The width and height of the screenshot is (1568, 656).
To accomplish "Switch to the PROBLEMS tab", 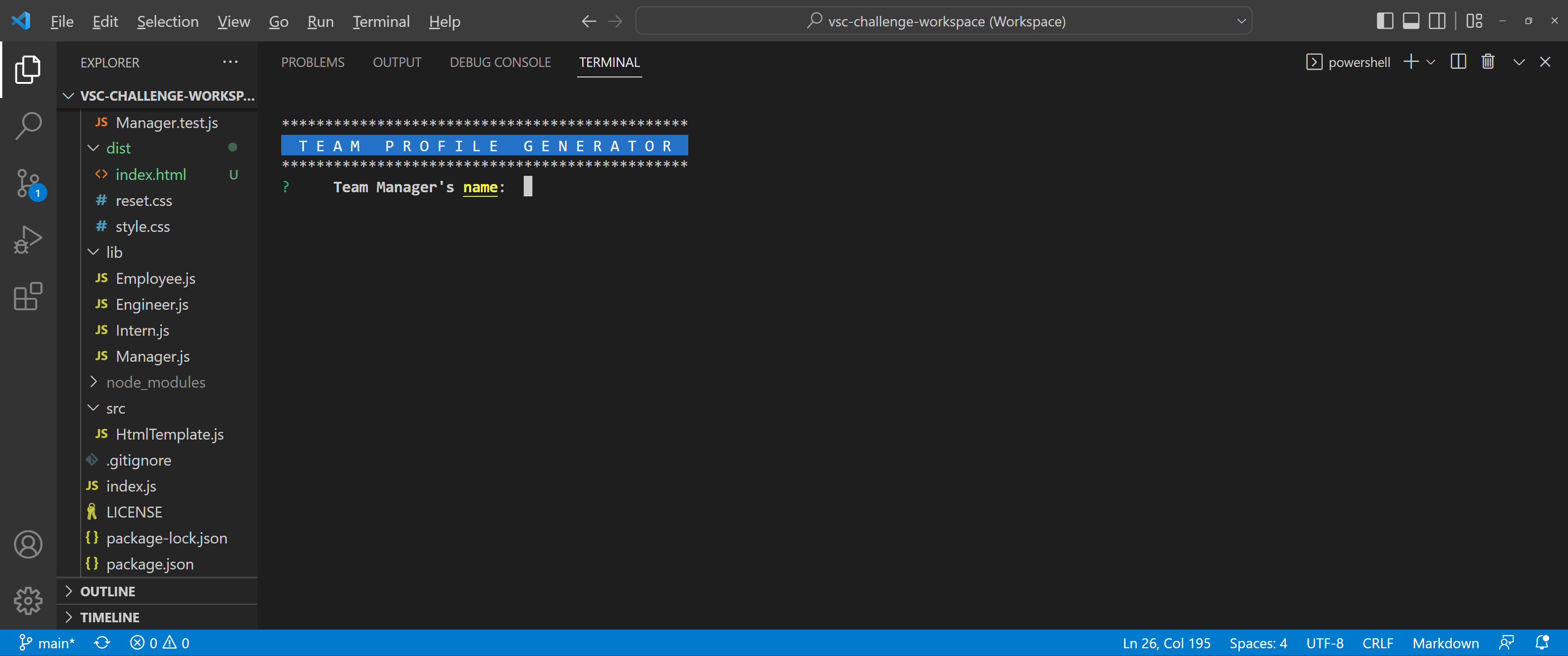I will tap(312, 62).
